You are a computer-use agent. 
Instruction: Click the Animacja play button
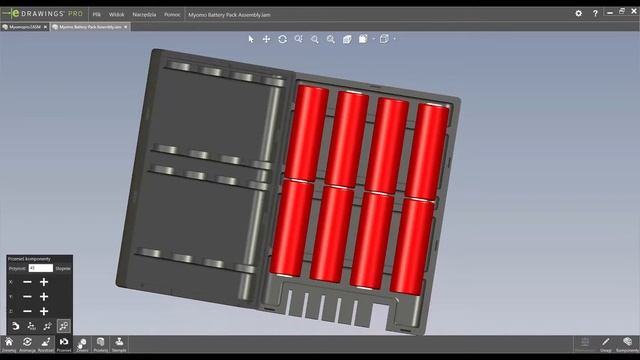(x=27, y=344)
